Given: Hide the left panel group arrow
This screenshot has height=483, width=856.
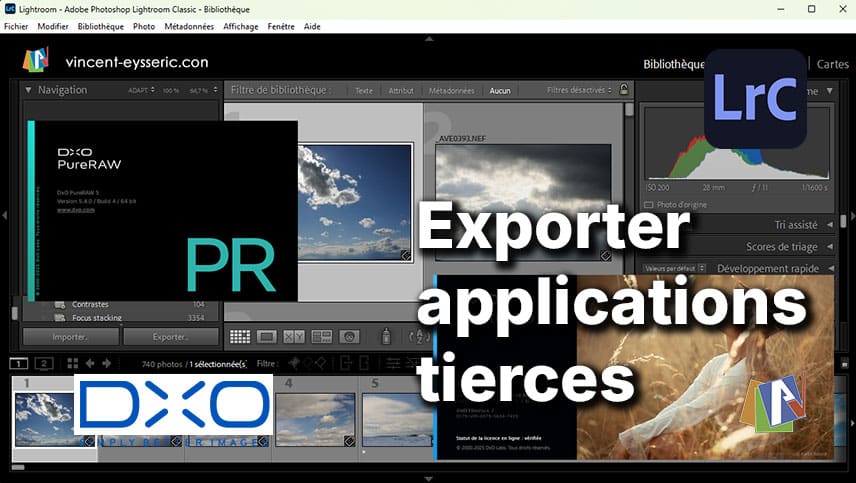Looking at the screenshot, I should tap(4, 216).
